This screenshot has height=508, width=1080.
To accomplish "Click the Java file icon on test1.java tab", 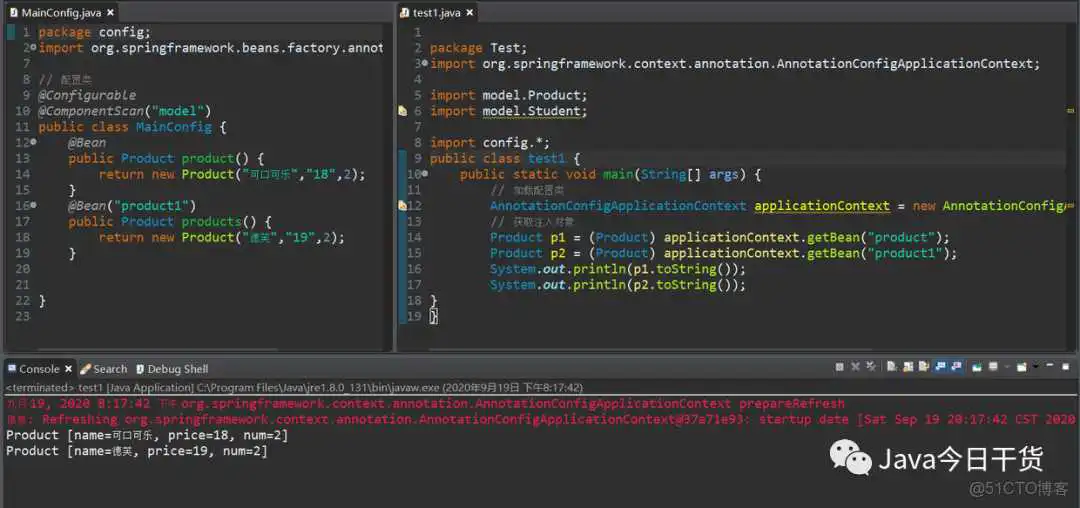I will (x=405, y=12).
